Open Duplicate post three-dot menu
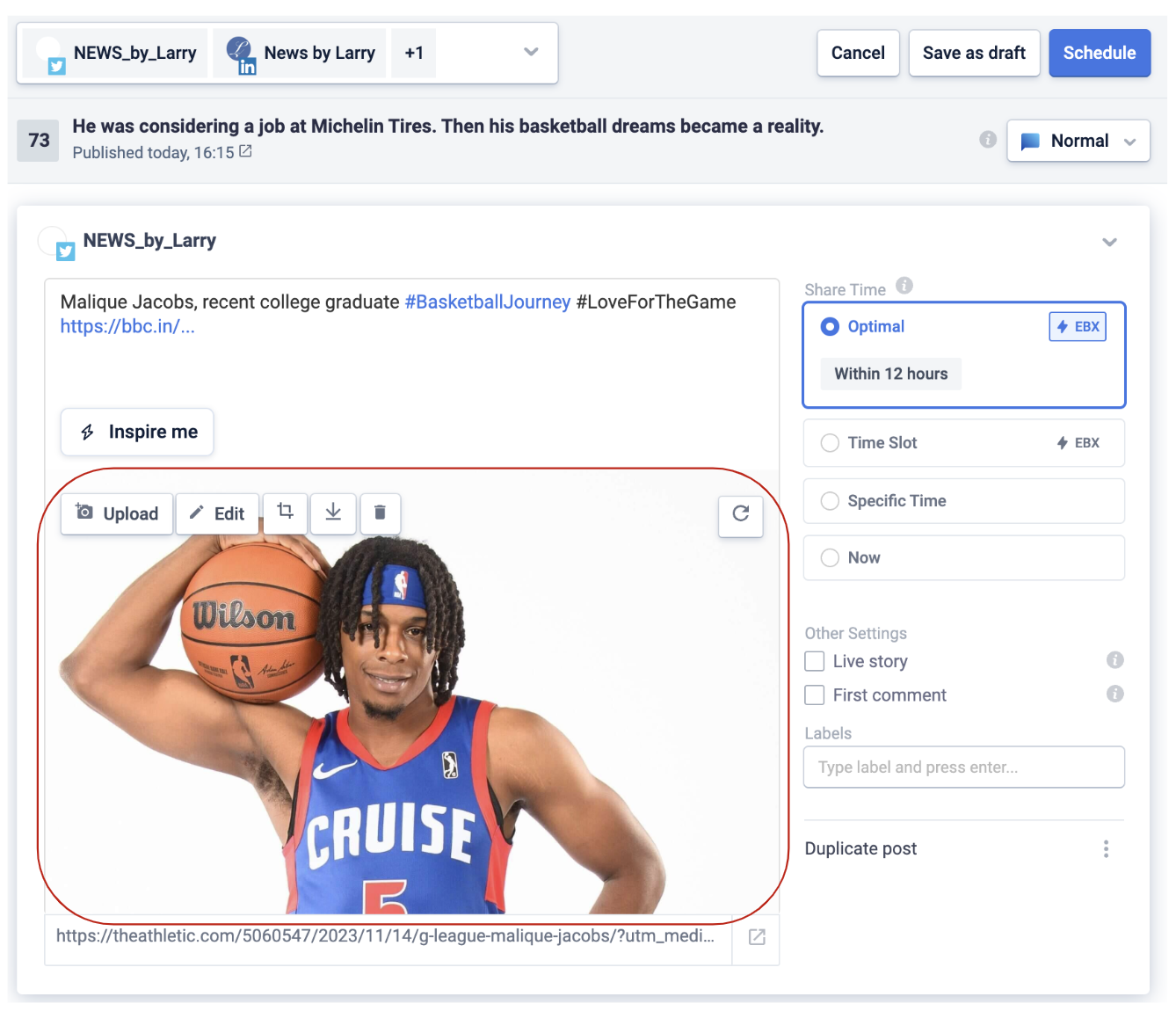The width and height of the screenshot is (1176, 1011). click(1106, 848)
